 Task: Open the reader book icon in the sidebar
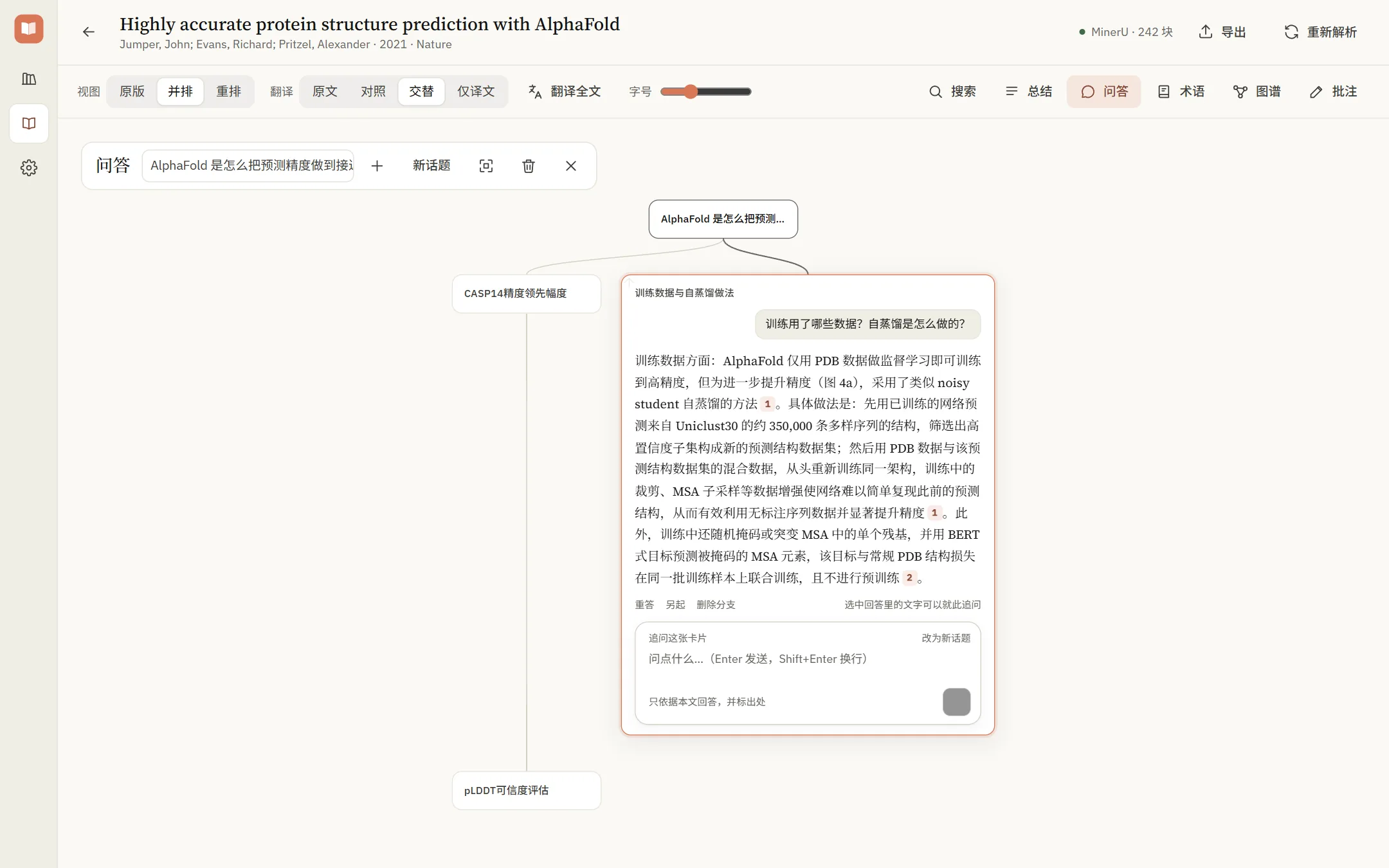(x=29, y=123)
